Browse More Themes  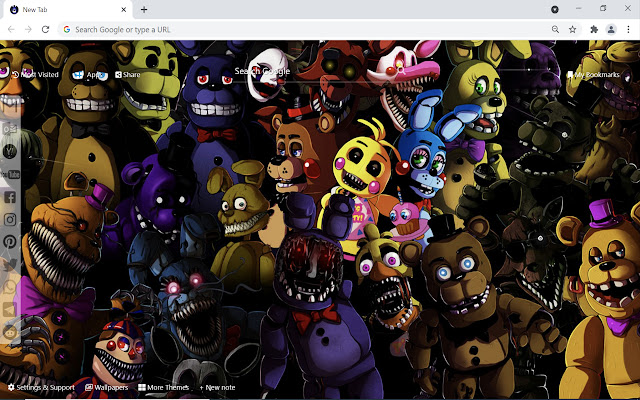point(164,387)
